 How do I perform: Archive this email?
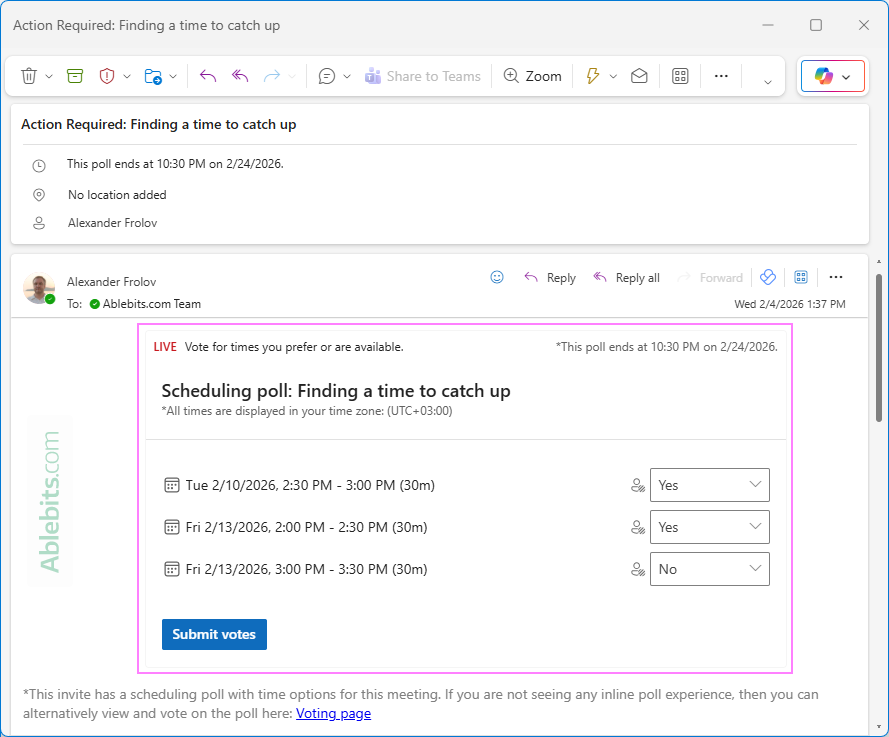tap(74, 75)
